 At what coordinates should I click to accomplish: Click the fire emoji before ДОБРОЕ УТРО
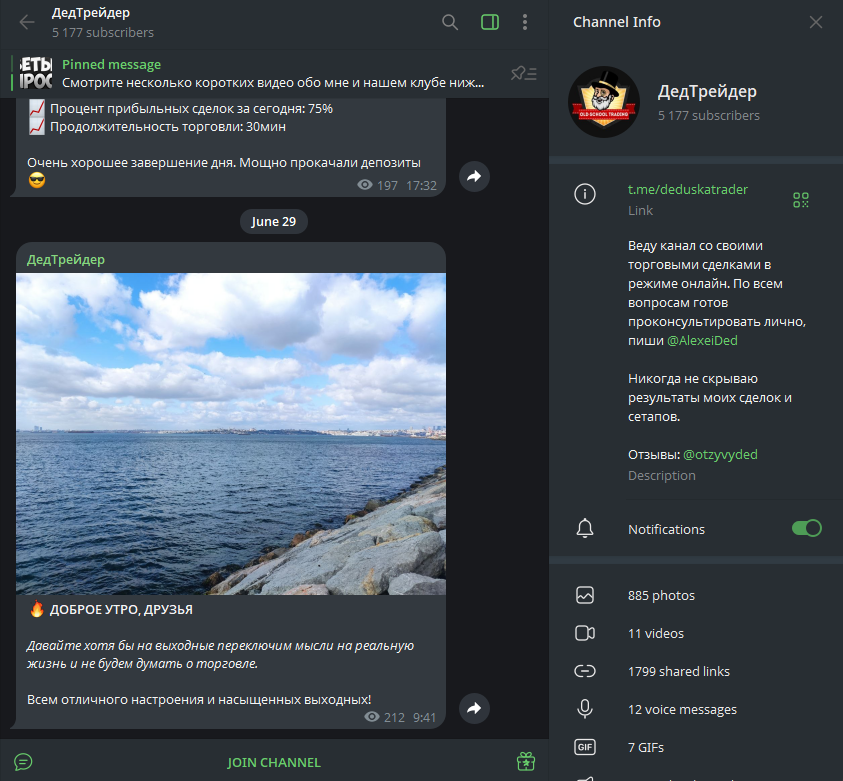click(x=37, y=609)
